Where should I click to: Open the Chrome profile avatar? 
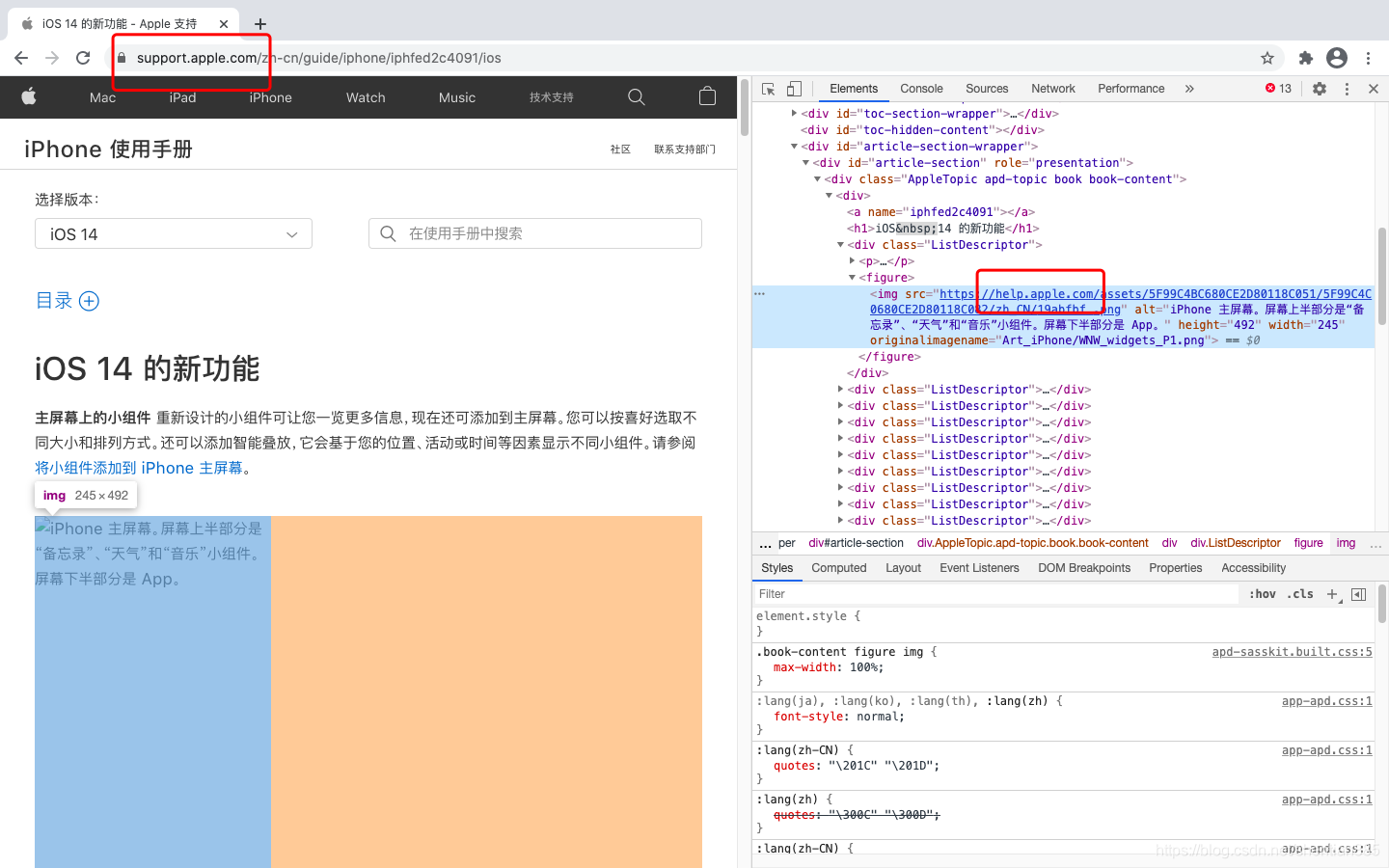(x=1337, y=58)
